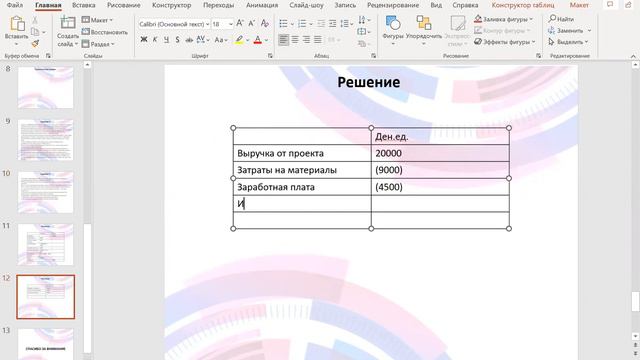
Task: Open the Drawing (Рисование) group dialog launcher
Action: (538, 56)
